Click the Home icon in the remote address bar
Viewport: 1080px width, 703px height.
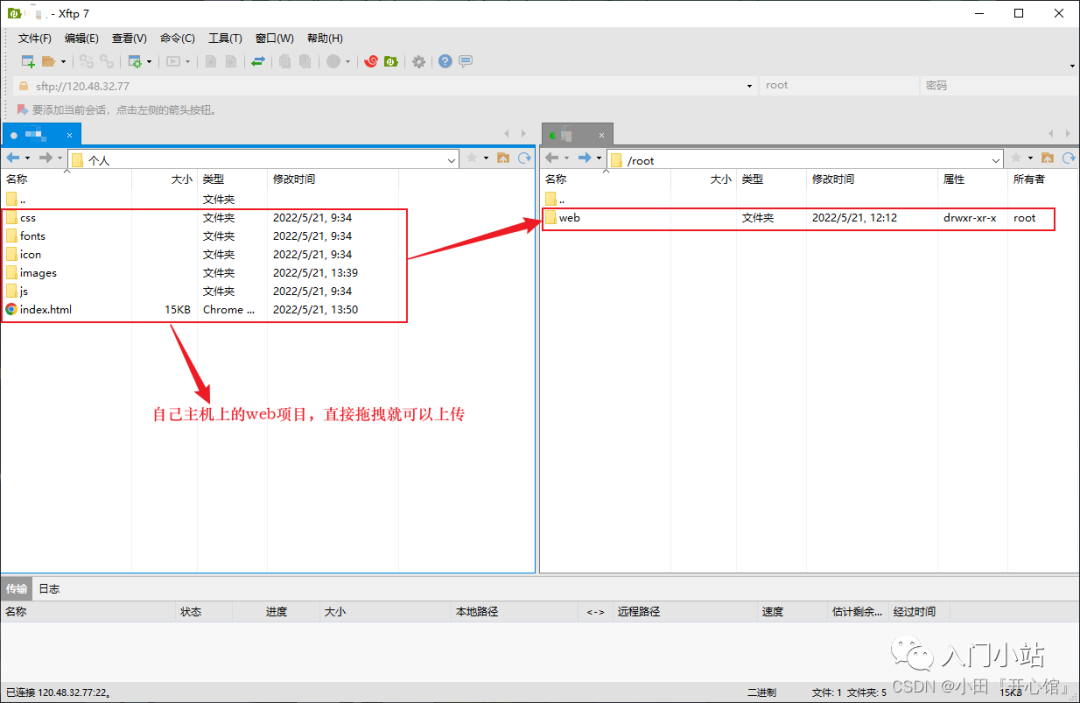(x=1046, y=158)
